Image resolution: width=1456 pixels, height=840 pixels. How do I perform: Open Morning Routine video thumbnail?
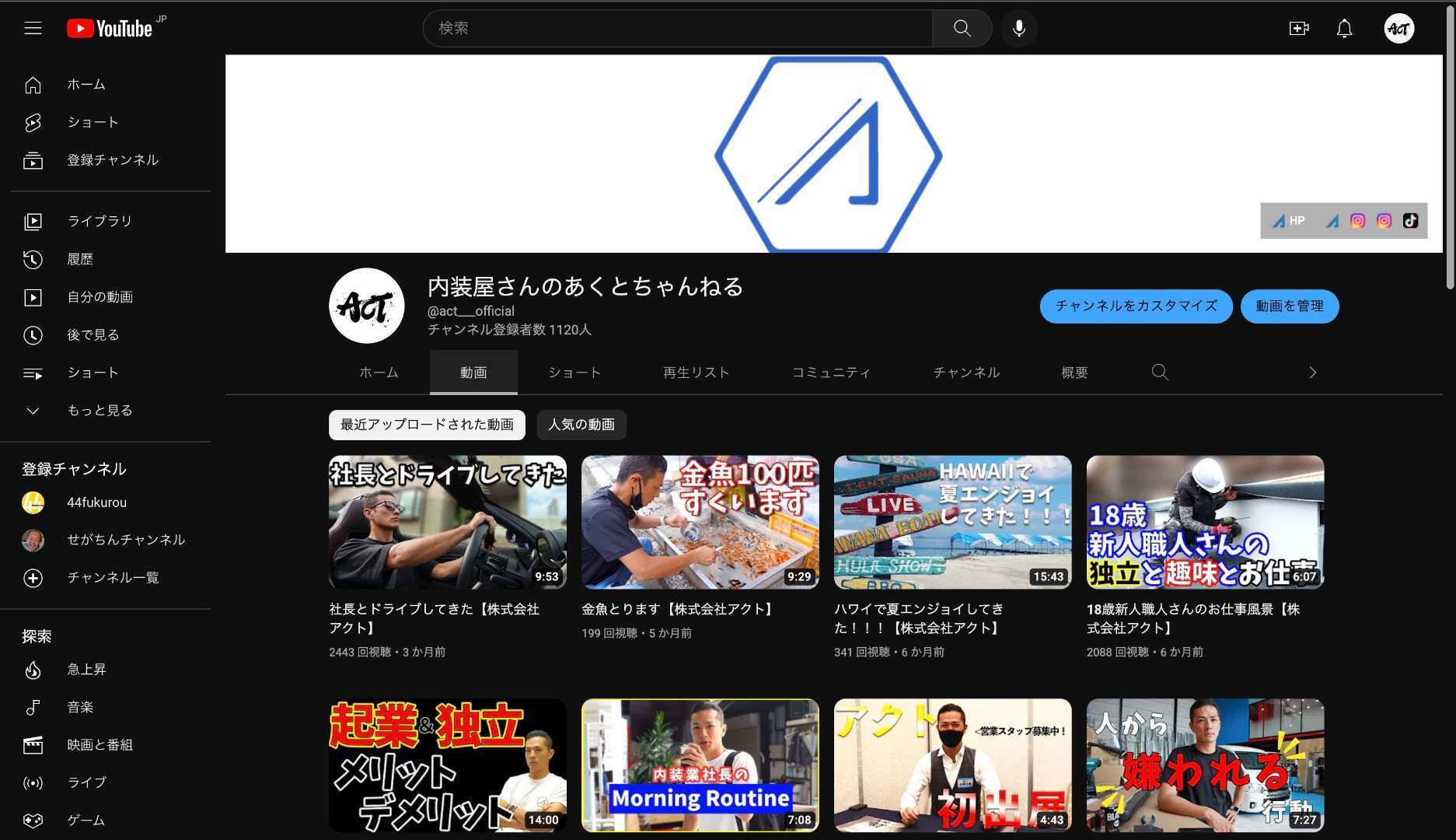(700, 765)
